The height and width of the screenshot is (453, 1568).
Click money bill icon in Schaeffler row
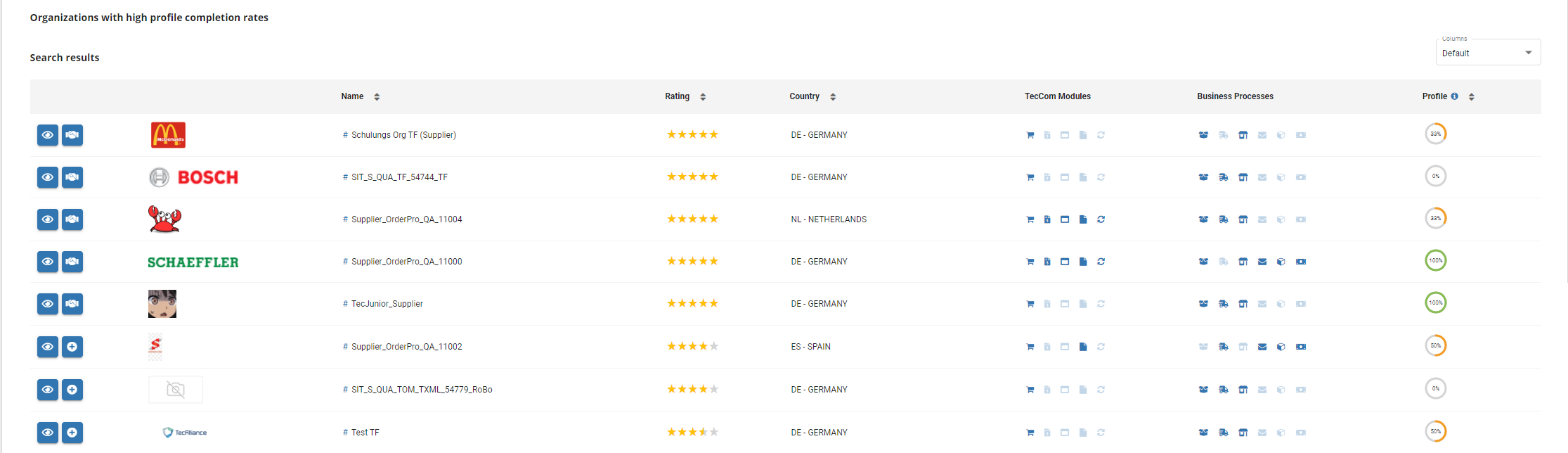point(1301,262)
